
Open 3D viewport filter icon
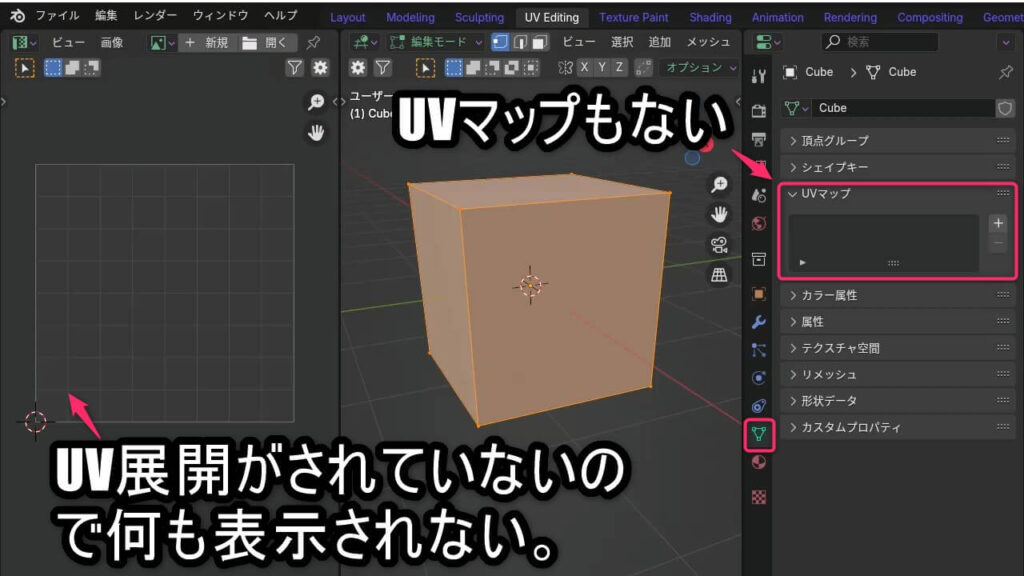383,68
